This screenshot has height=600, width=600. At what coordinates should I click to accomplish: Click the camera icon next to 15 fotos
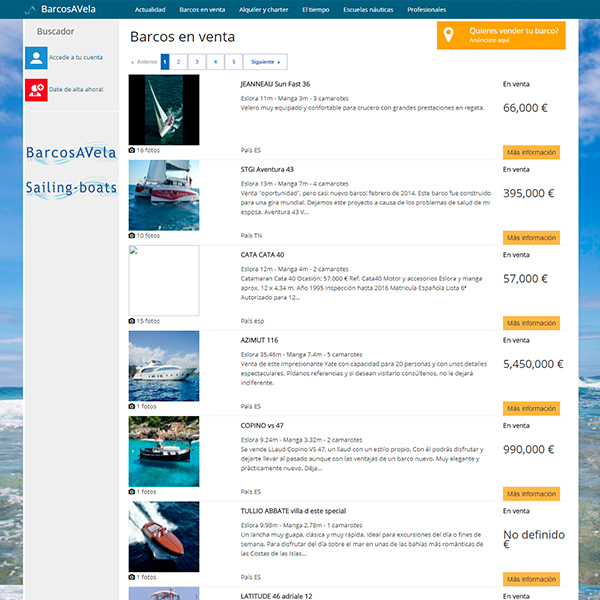[132, 321]
